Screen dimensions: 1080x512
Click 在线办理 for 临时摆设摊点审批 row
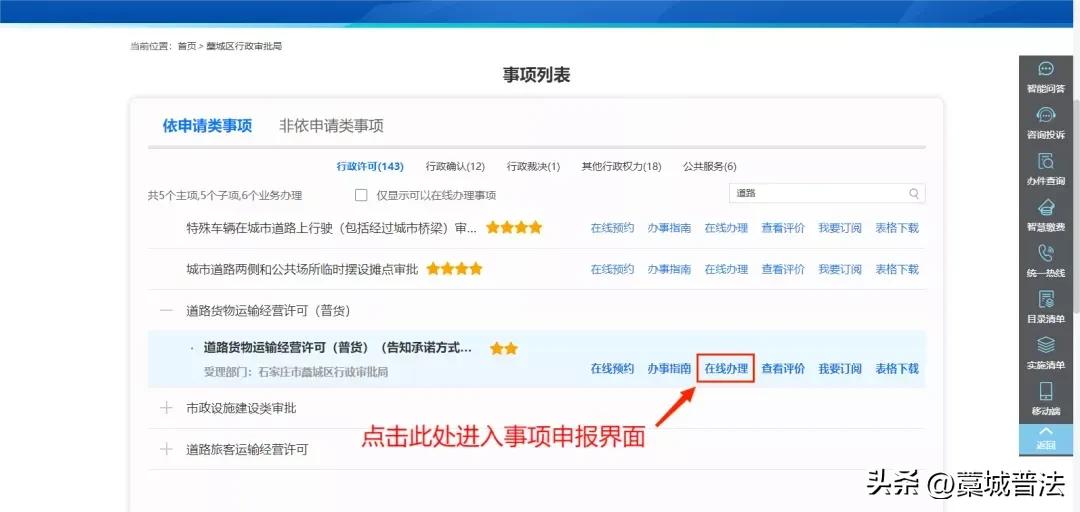[x=726, y=269]
